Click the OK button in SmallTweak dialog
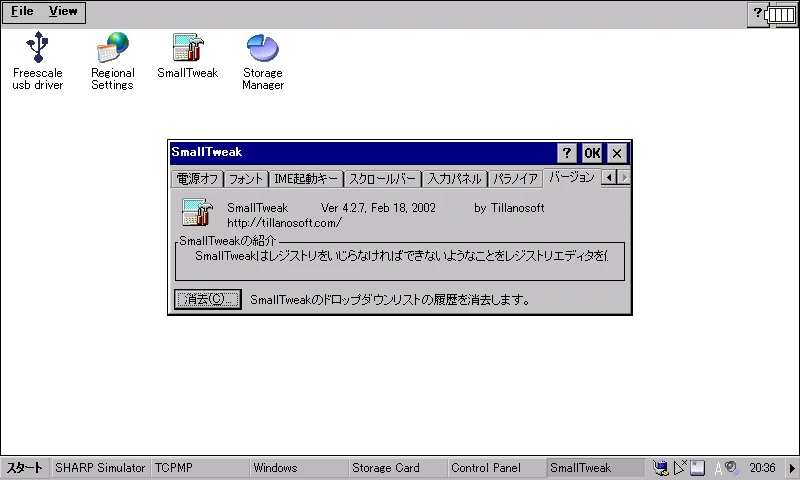The width and height of the screenshot is (800, 480). [592, 153]
